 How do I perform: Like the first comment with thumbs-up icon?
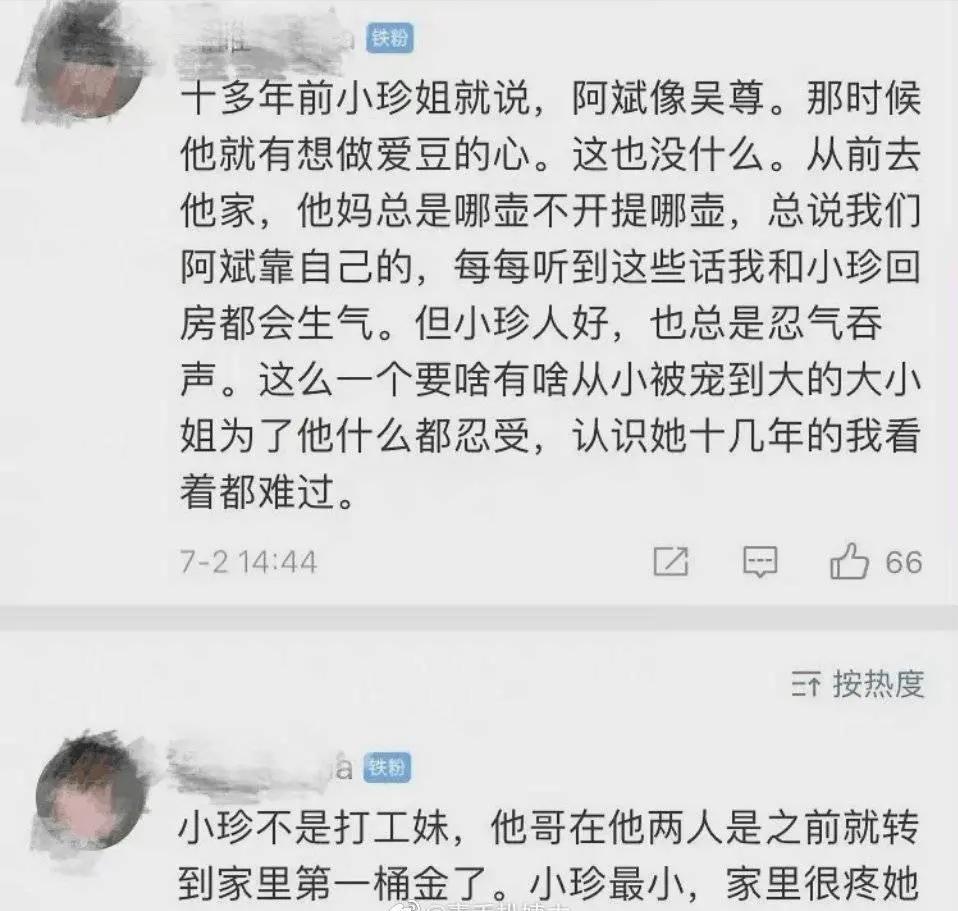tap(849, 561)
